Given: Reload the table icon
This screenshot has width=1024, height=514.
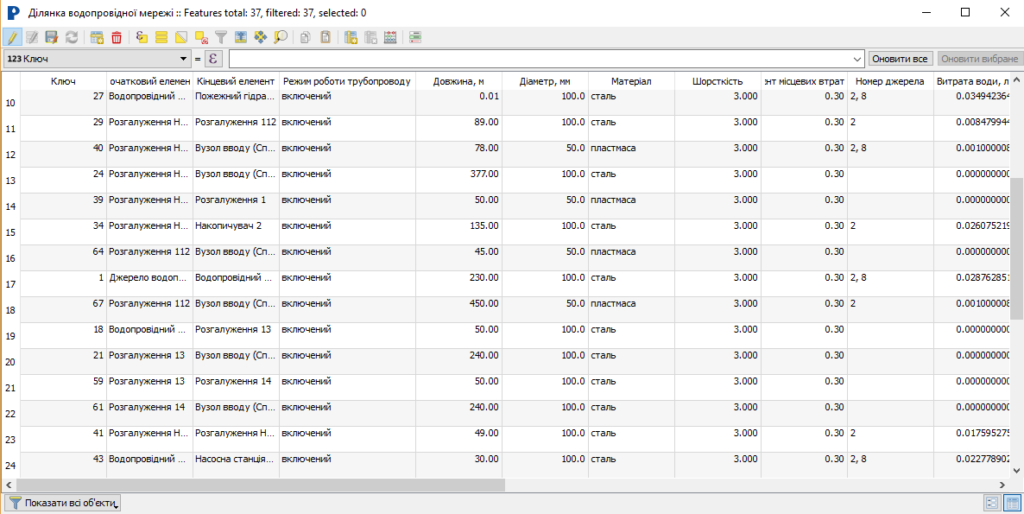Looking at the screenshot, I should [x=71, y=37].
